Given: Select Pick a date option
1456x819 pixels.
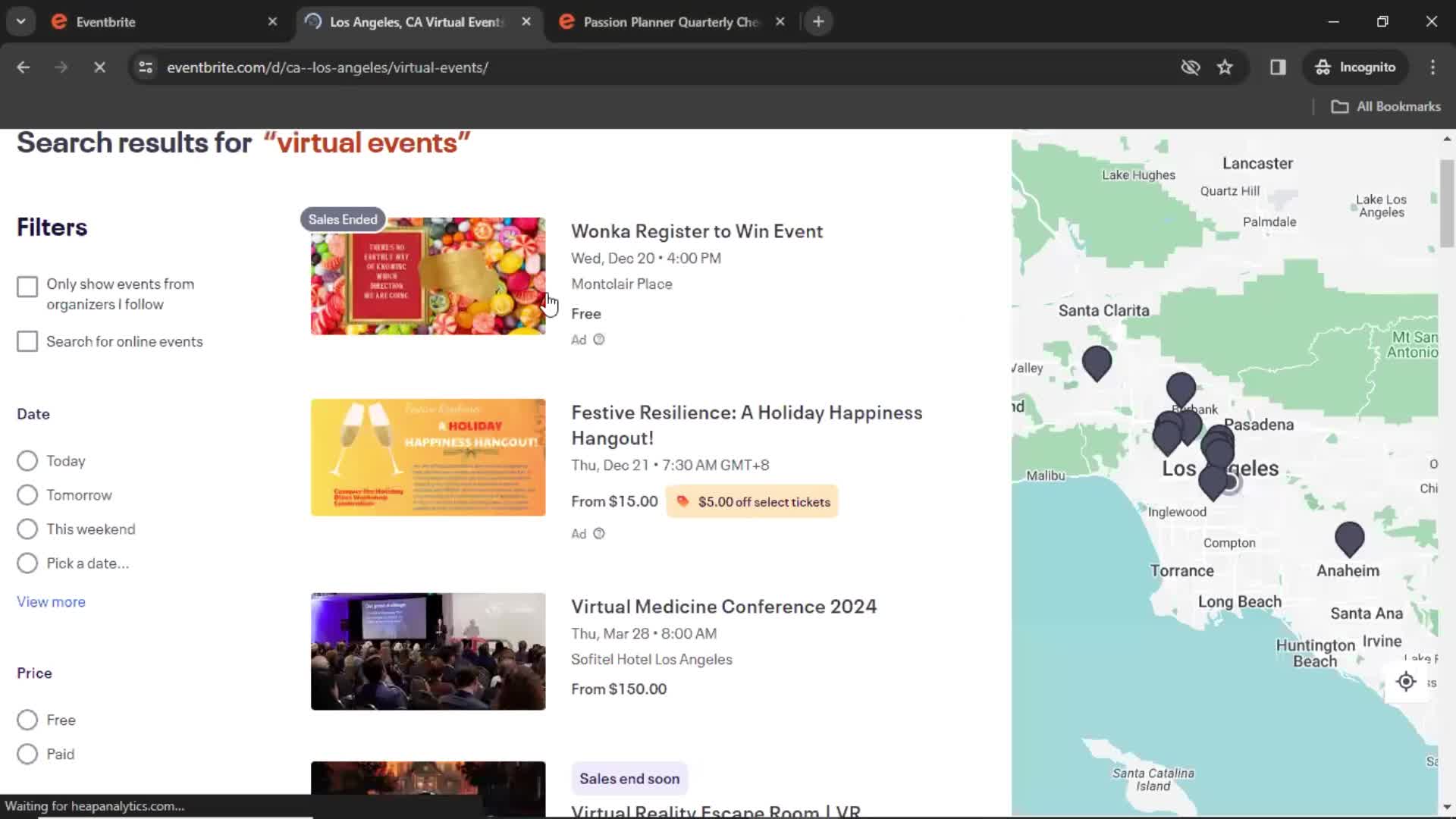Looking at the screenshot, I should 27,563.
